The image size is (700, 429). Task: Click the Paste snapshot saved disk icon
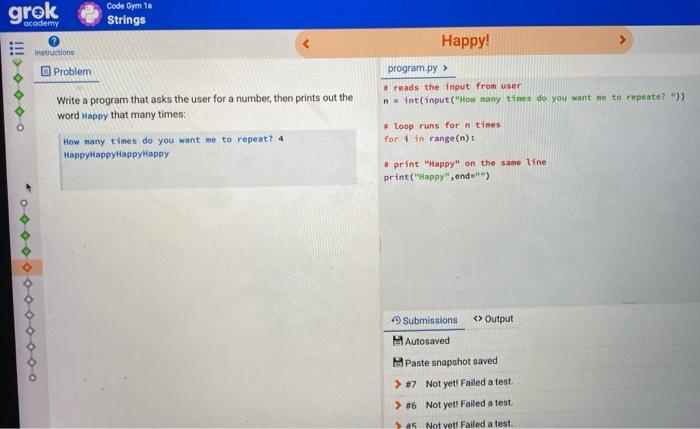point(398,362)
